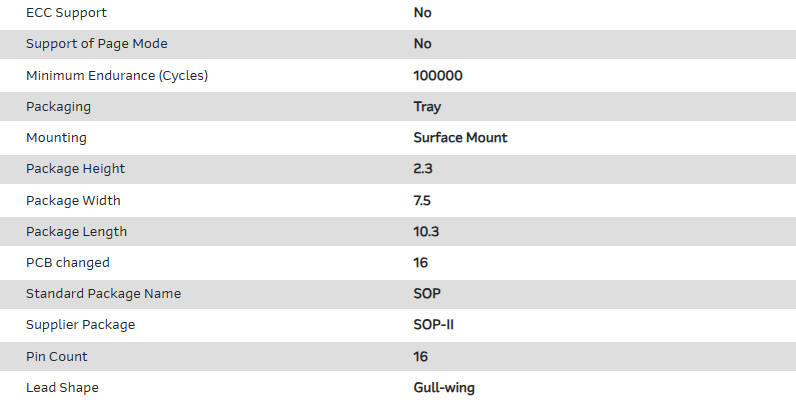Viewport: 796px width, 403px height.
Task: Select the Package Length label
Action: [x=76, y=231]
